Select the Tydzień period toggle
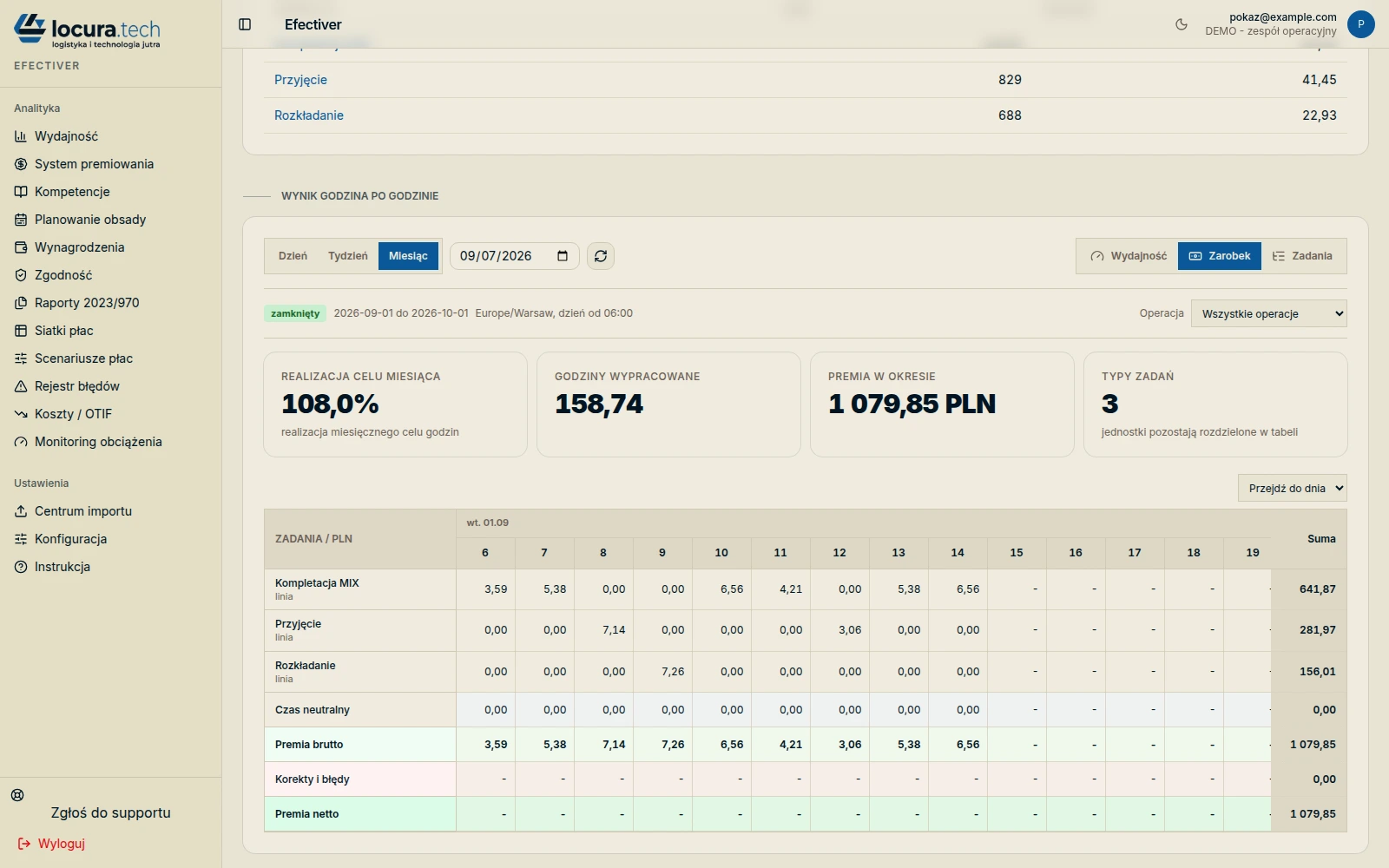Image resolution: width=1389 pixels, height=868 pixels. 348,256
